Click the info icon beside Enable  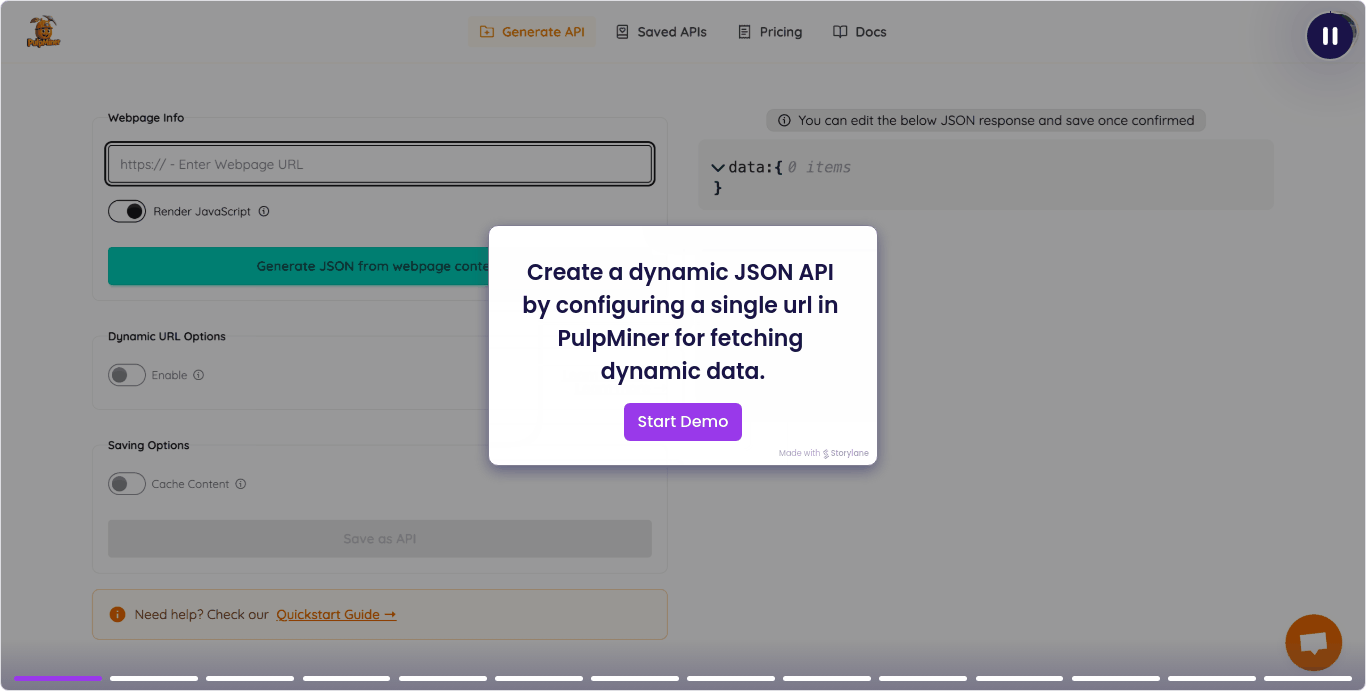point(198,375)
